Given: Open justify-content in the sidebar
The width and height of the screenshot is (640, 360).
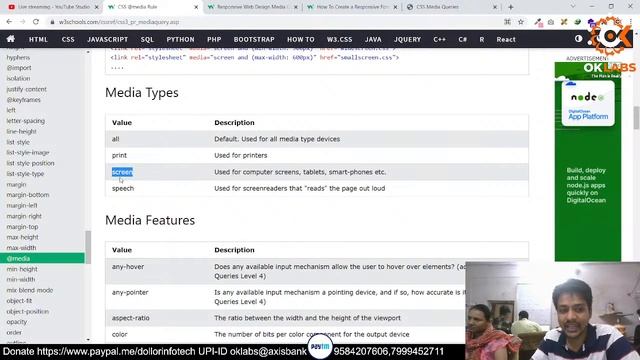Looking at the screenshot, I should click(27, 89).
